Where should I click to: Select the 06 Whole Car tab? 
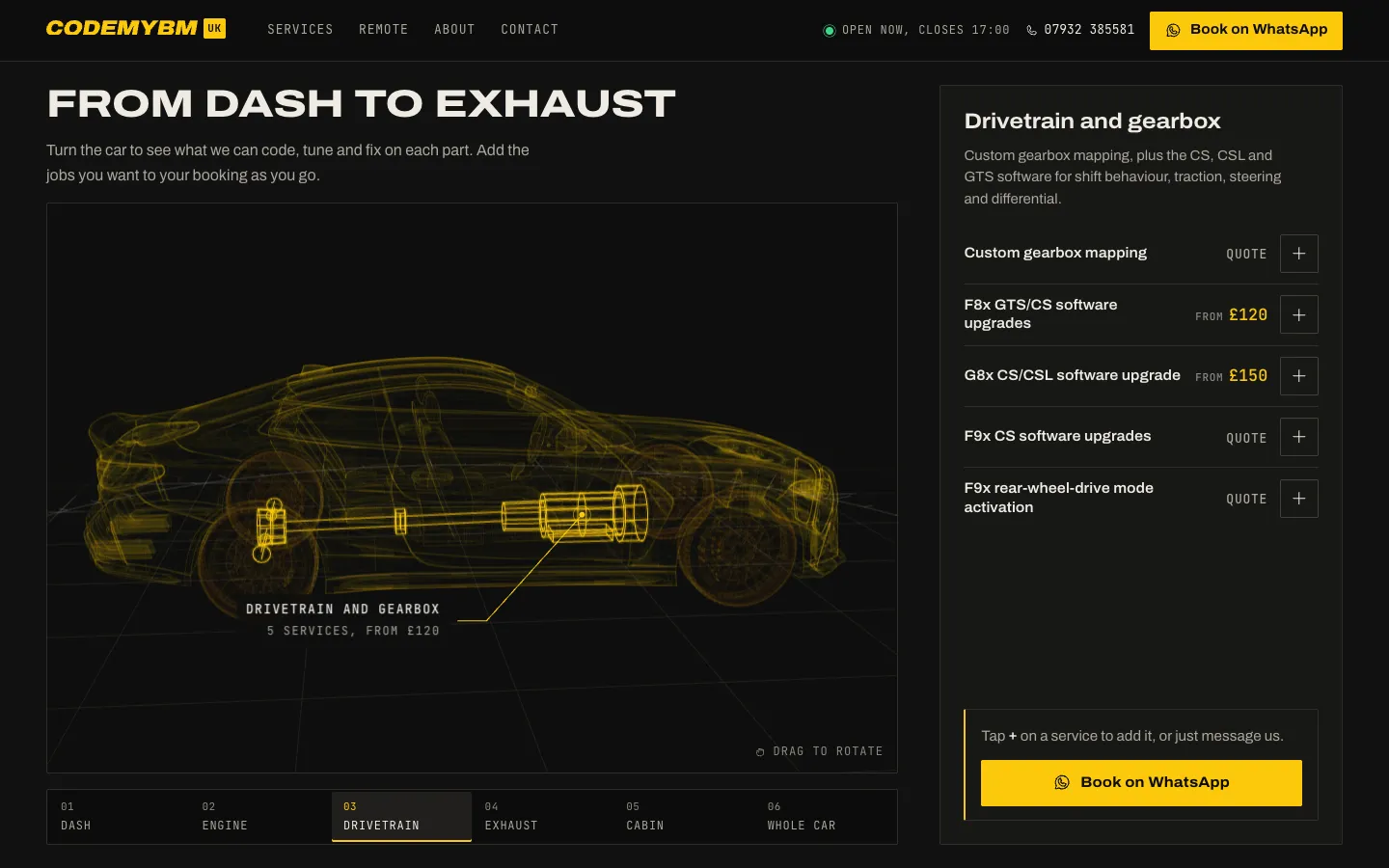pyautogui.click(x=826, y=817)
